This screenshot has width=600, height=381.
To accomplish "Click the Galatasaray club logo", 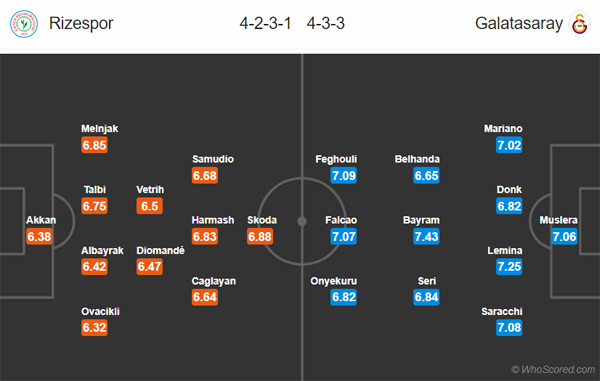I will pyautogui.click(x=580, y=24).
